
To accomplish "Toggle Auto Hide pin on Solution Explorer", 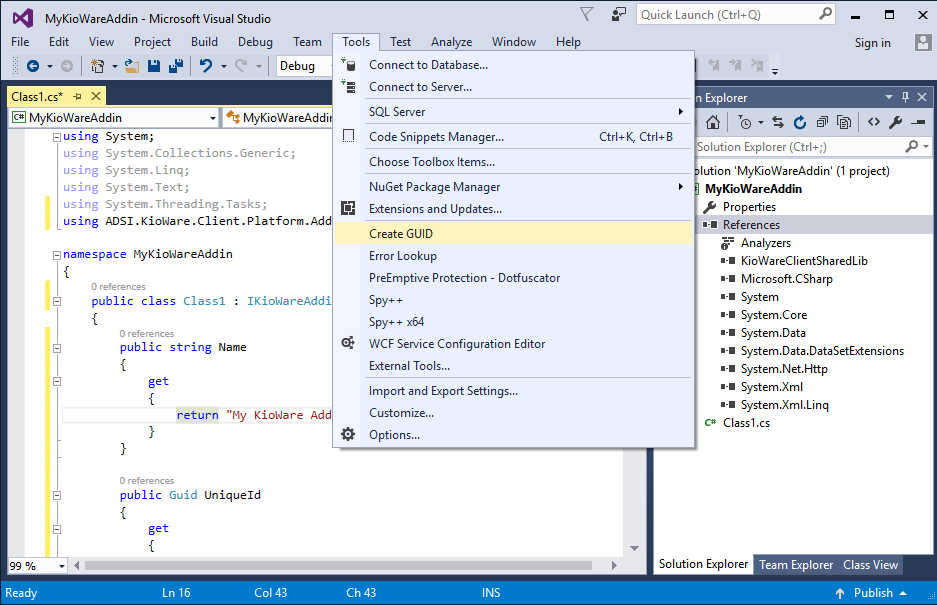I will click(905, 97).
